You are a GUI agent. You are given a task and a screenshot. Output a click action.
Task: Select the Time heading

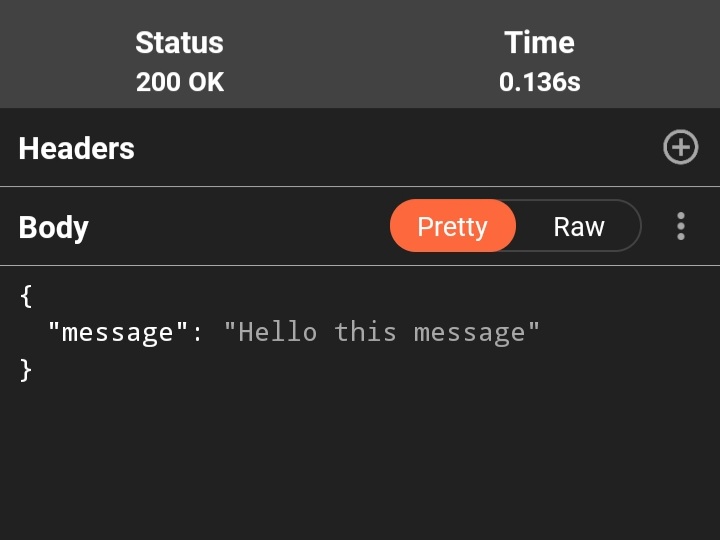(540, 43)
